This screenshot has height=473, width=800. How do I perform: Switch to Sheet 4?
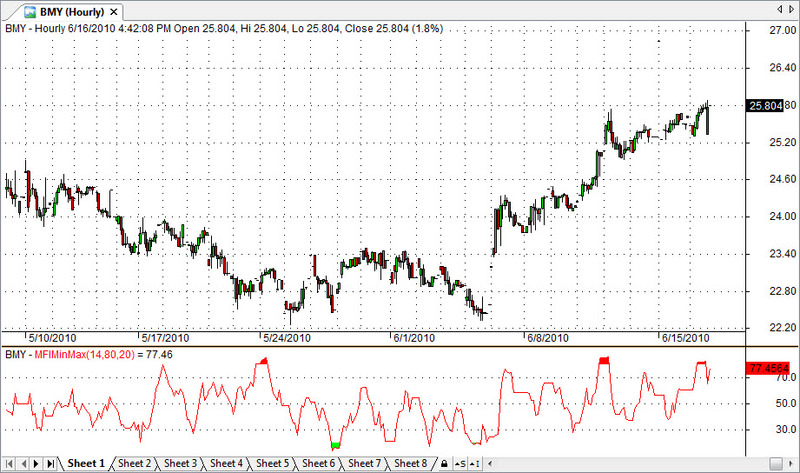pyautogui.click(x=226, y=463)
